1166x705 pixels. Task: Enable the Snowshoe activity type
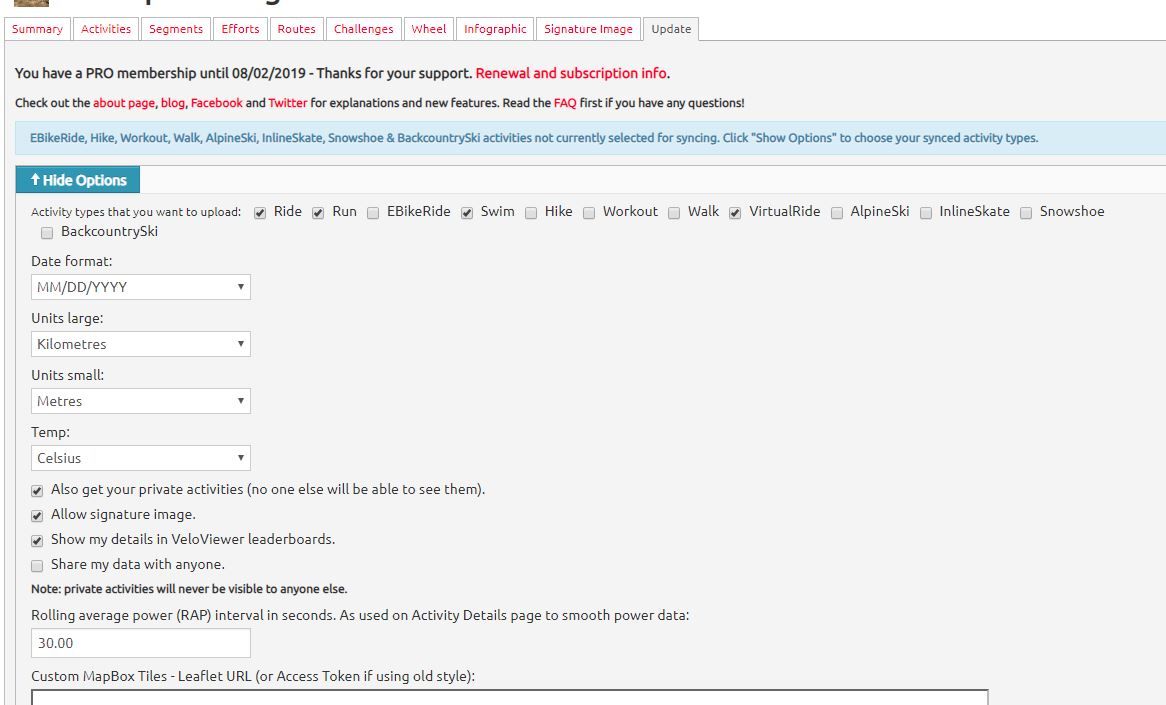point(1025,213)
